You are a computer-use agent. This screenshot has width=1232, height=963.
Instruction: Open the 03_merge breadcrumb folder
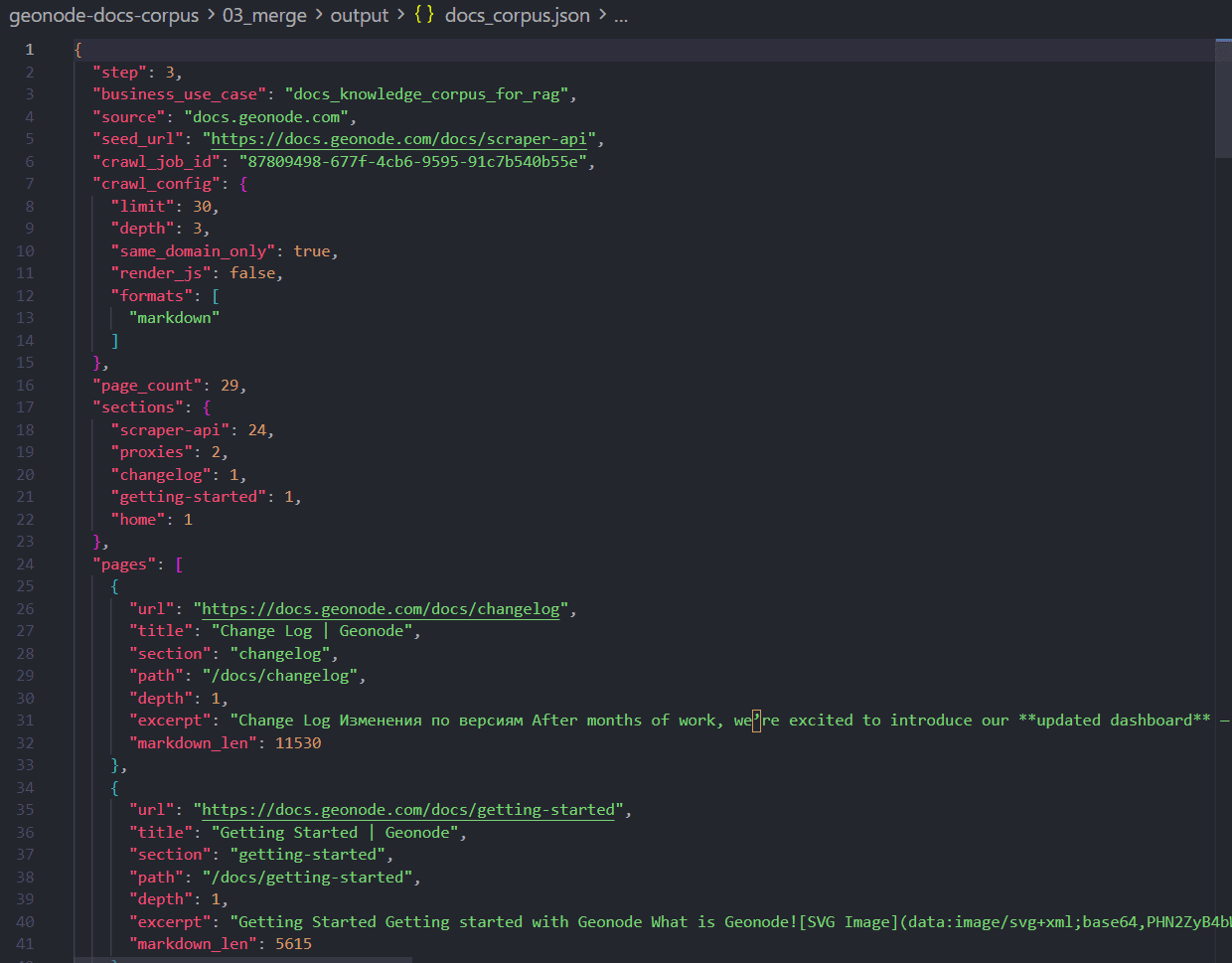click(x=264, y=16)
